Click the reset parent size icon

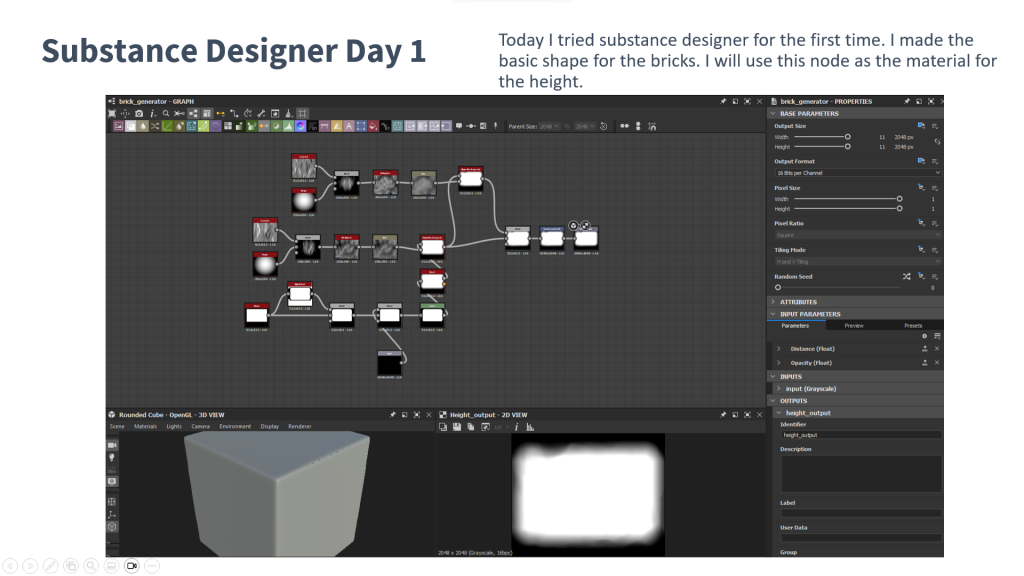(x=603, y=126)
